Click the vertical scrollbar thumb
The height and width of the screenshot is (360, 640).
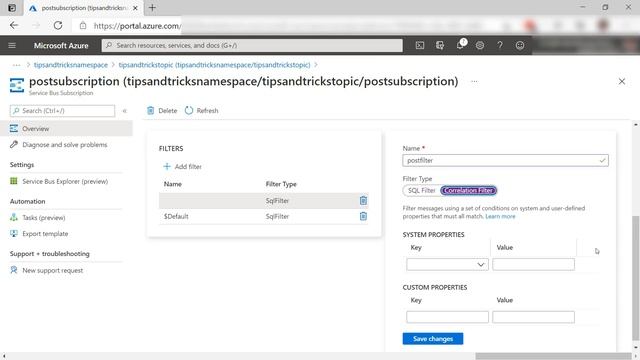pos(636,278)
